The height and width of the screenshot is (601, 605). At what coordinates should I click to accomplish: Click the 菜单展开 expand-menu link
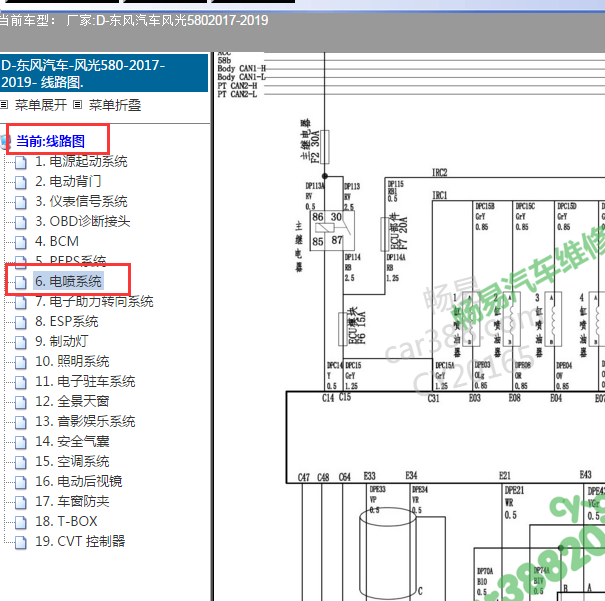click(41, 105)
